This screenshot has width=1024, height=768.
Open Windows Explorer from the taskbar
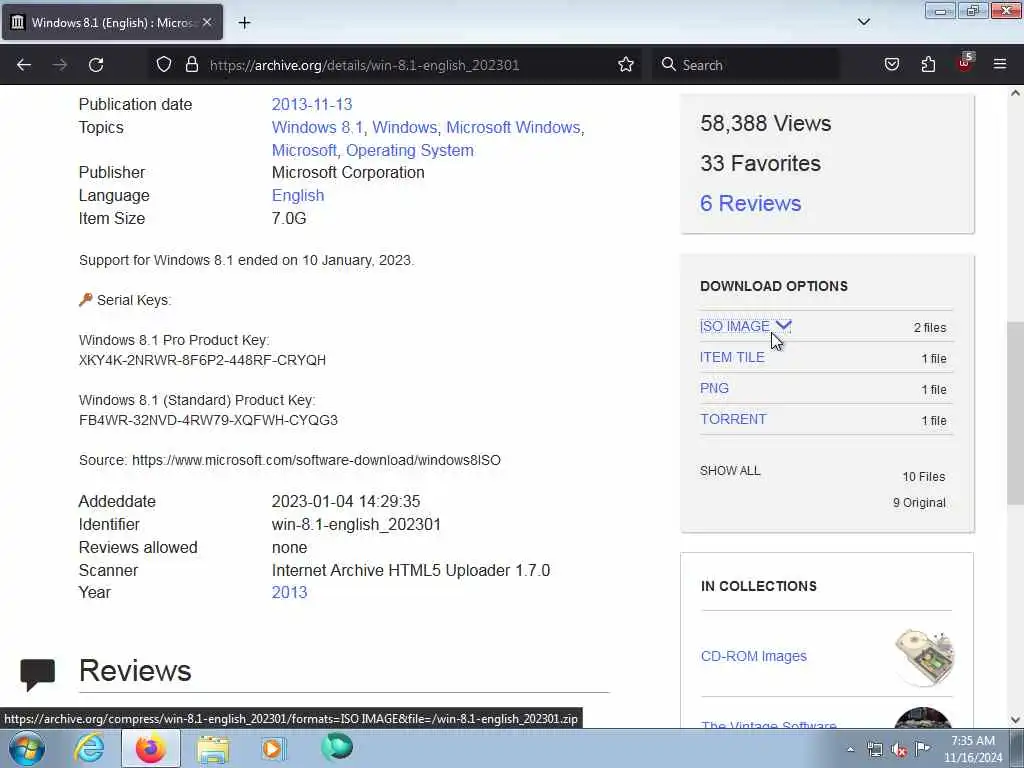click(x=213, y=749)
